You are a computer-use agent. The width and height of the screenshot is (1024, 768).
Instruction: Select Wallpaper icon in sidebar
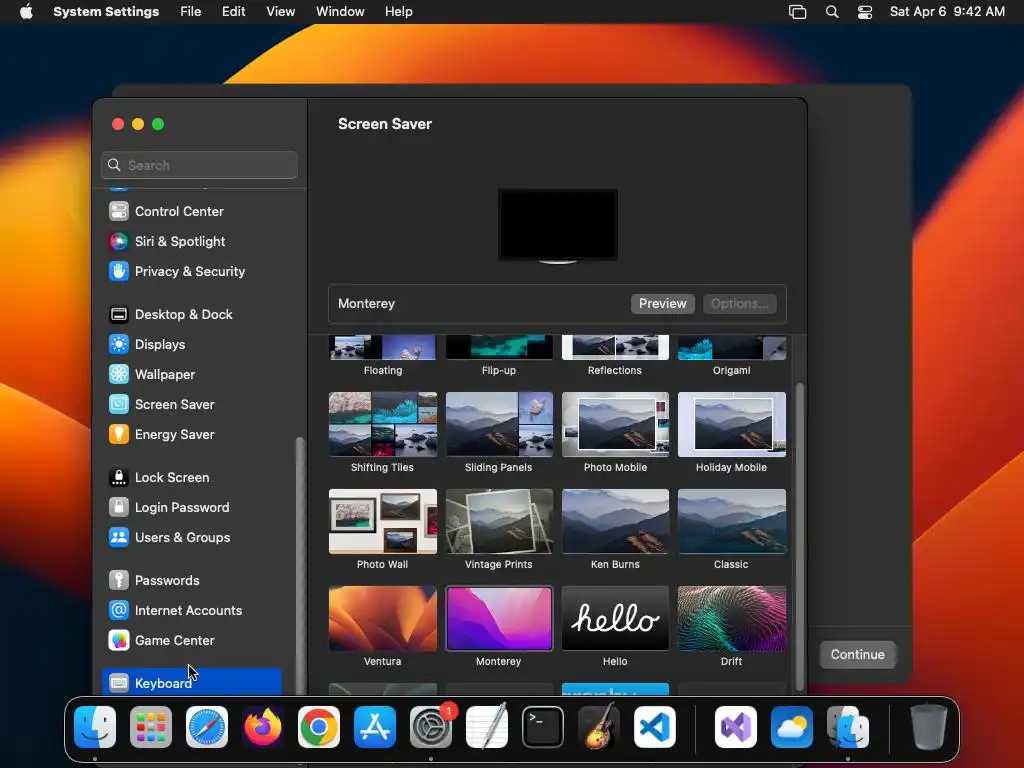click(119, 375)
